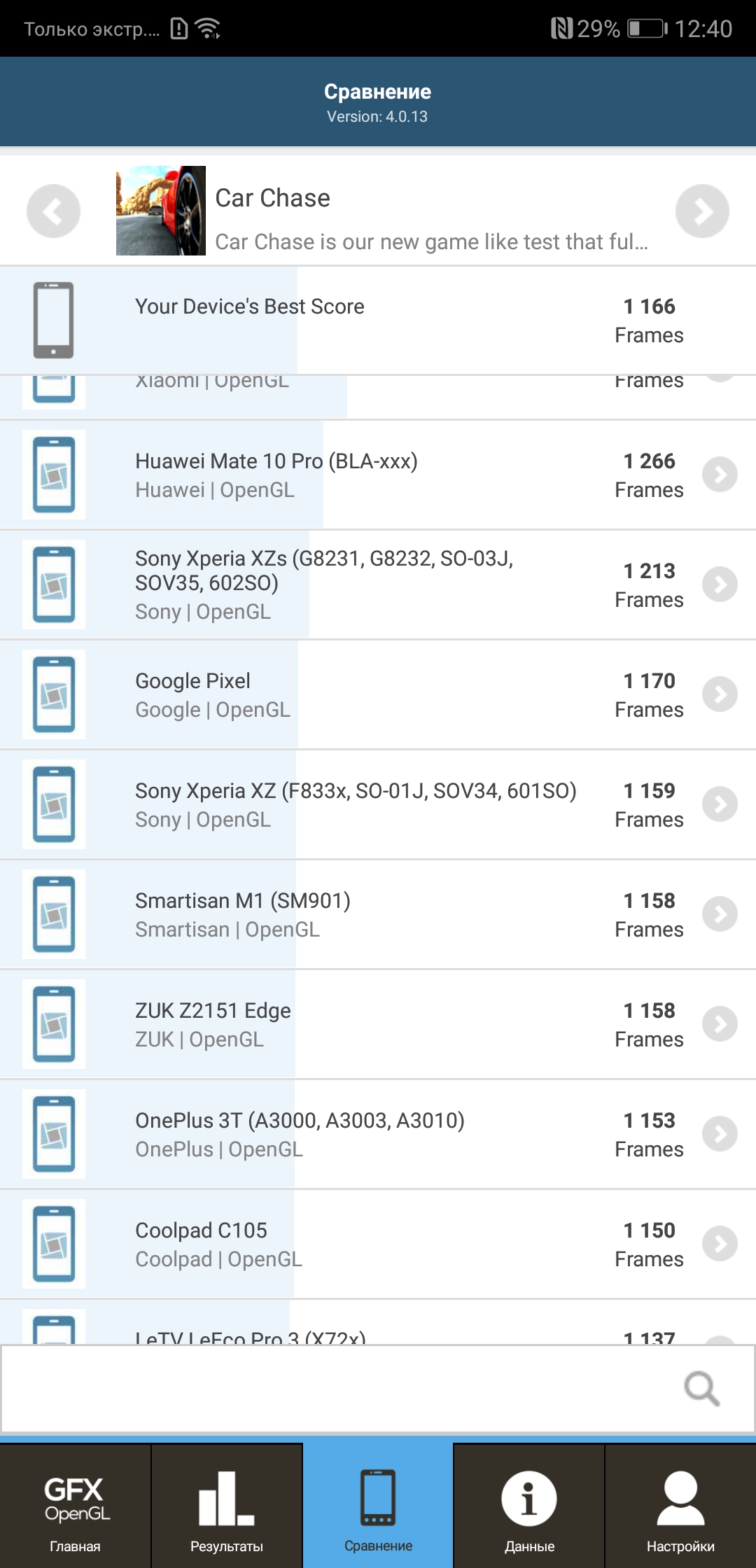Viewport: 756px width, 1568px height.
Task: Select the Google Pixel entry name
Action: coord(192,681)
